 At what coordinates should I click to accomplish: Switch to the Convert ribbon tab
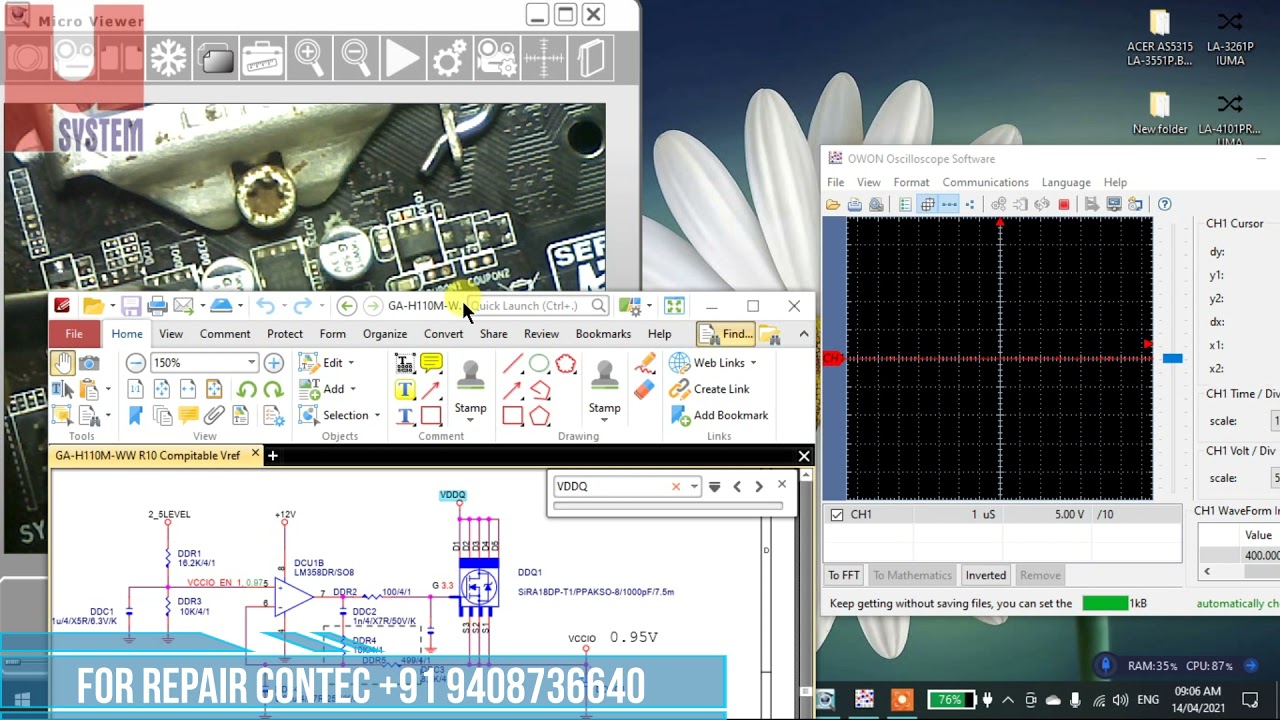tap(443, 334)
